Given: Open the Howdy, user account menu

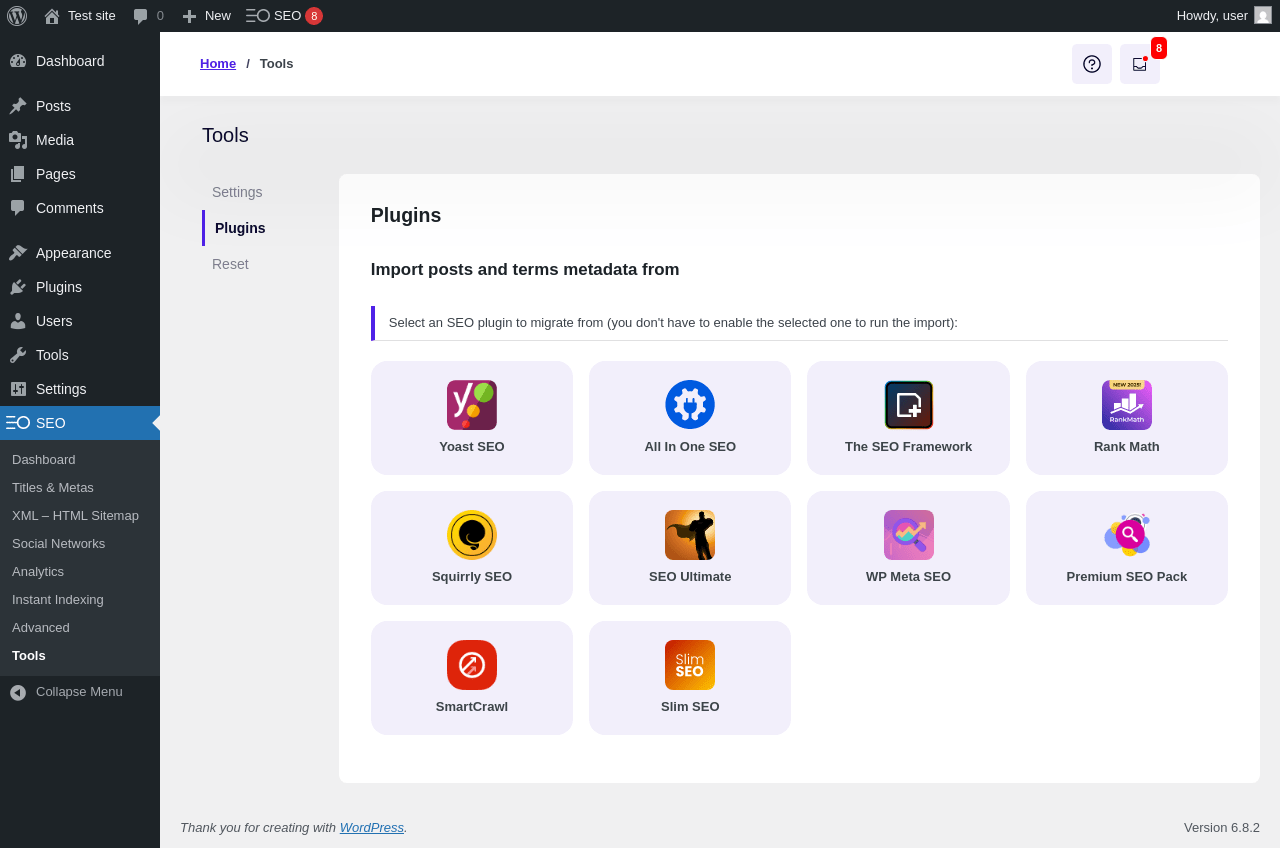Looking at the screenshot, I should [x=1224, y=16].
